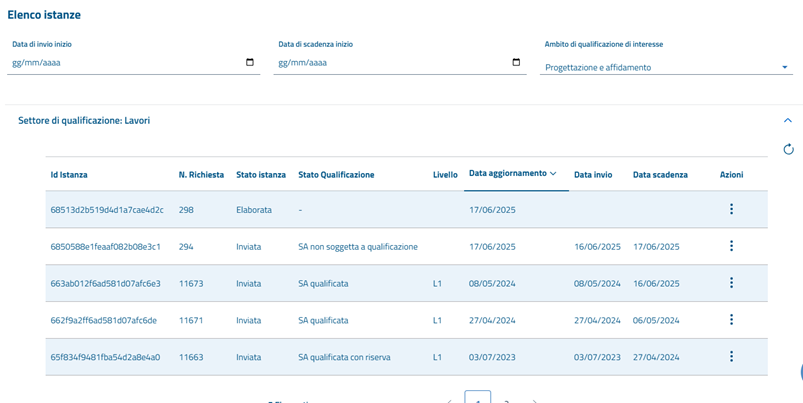
Task: Click the Data scadenza column header
Action: click(660, 175)
